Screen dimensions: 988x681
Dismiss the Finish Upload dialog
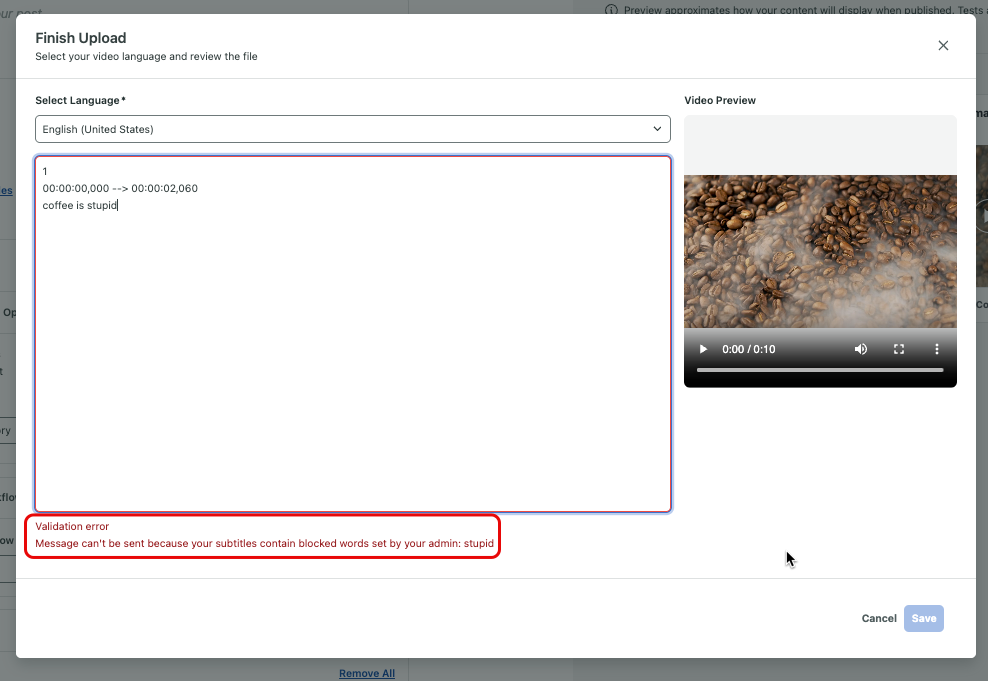click(x=943, y=45)
